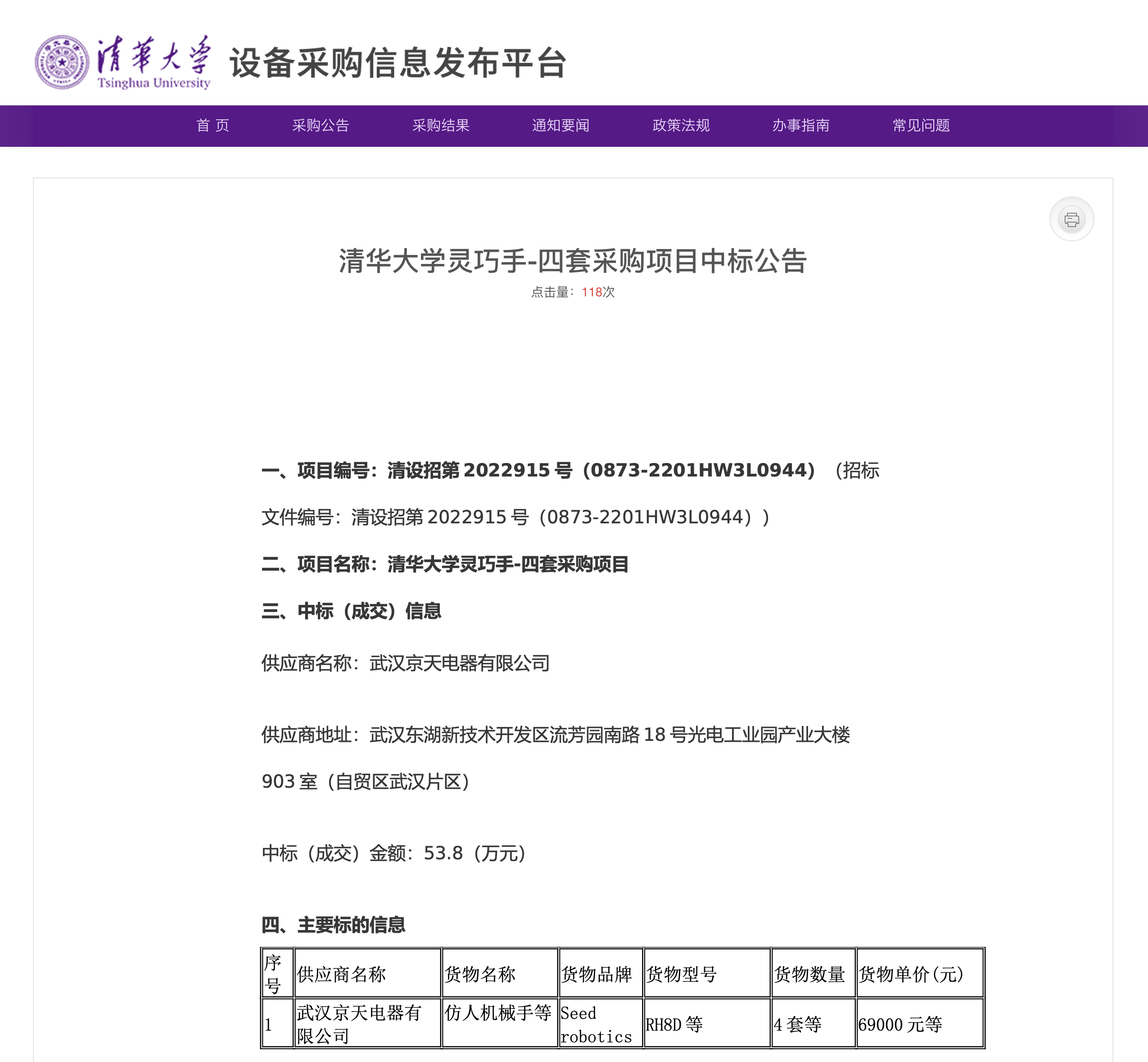This screenshot has height=1062, width=1148.
Task: Click 供应商名称：武汉京天电器有限公司 line
Action: [x=406, y=663]
